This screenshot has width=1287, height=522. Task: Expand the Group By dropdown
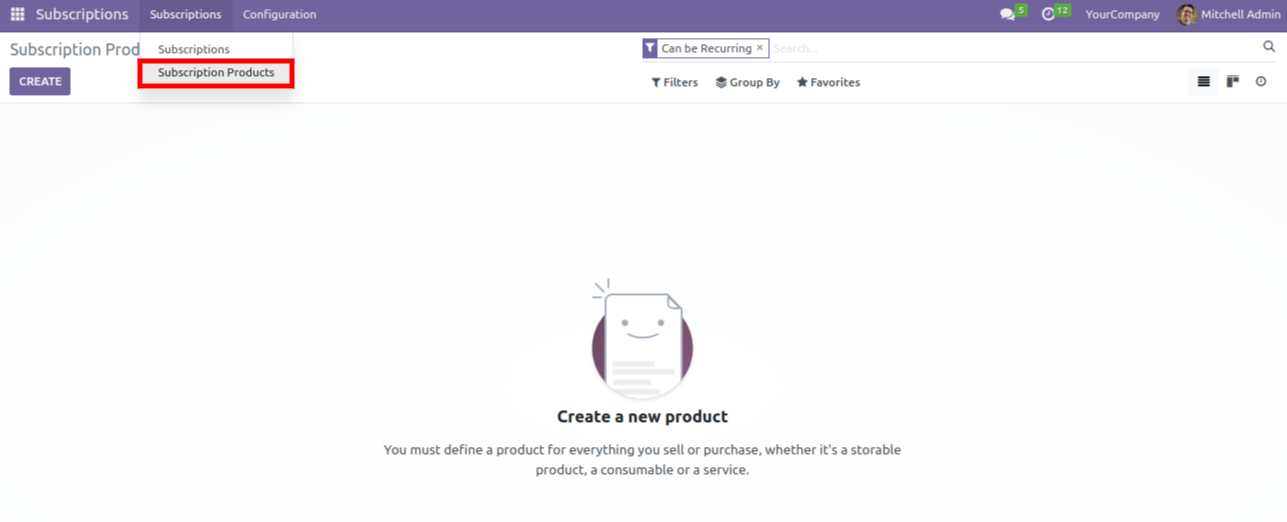tap(747, 83)
